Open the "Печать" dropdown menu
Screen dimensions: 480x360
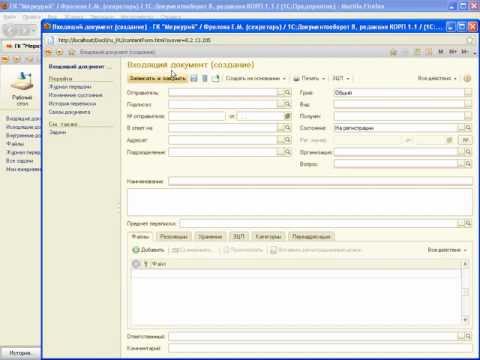309,78
